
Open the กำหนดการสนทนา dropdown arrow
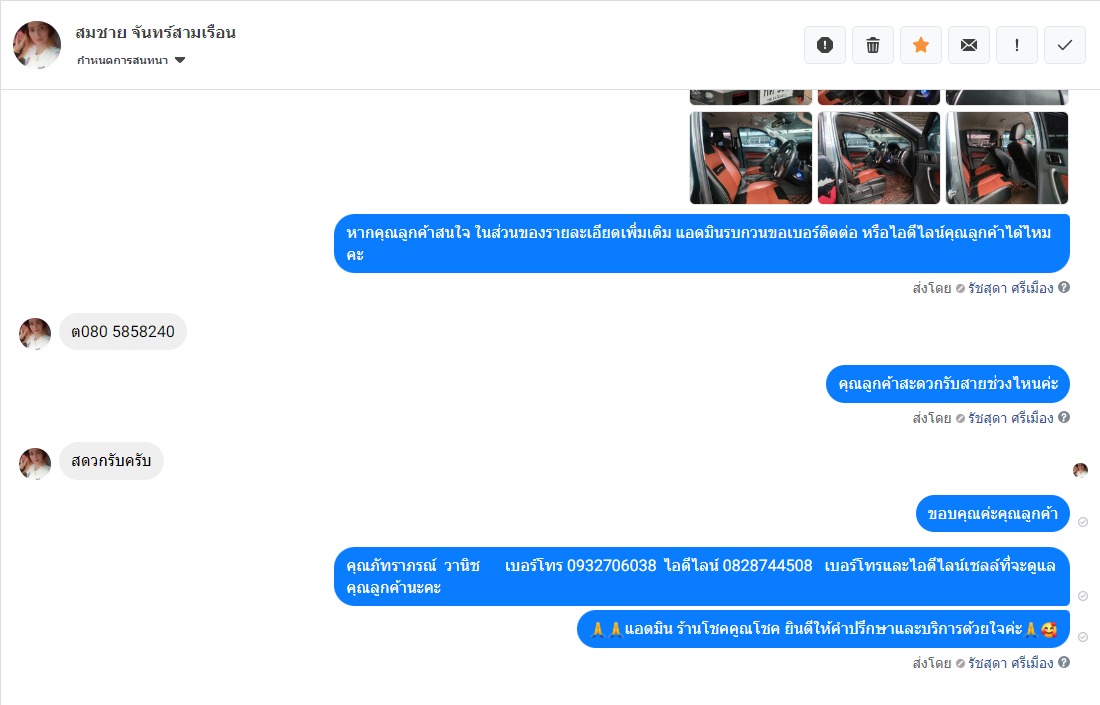pyautogui.click(x=180, y=60)
